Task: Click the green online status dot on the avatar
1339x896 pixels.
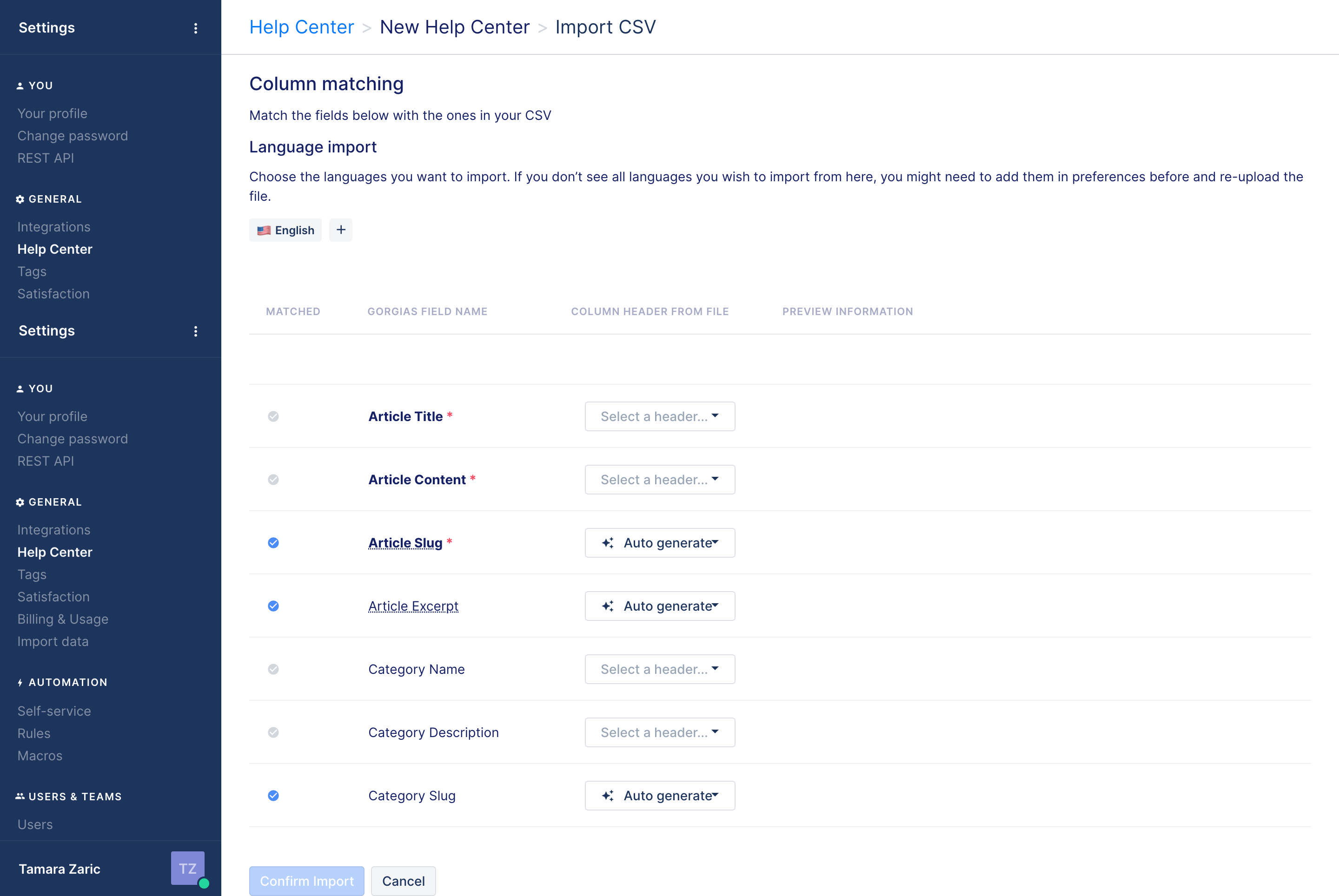Action: (204, 883)
